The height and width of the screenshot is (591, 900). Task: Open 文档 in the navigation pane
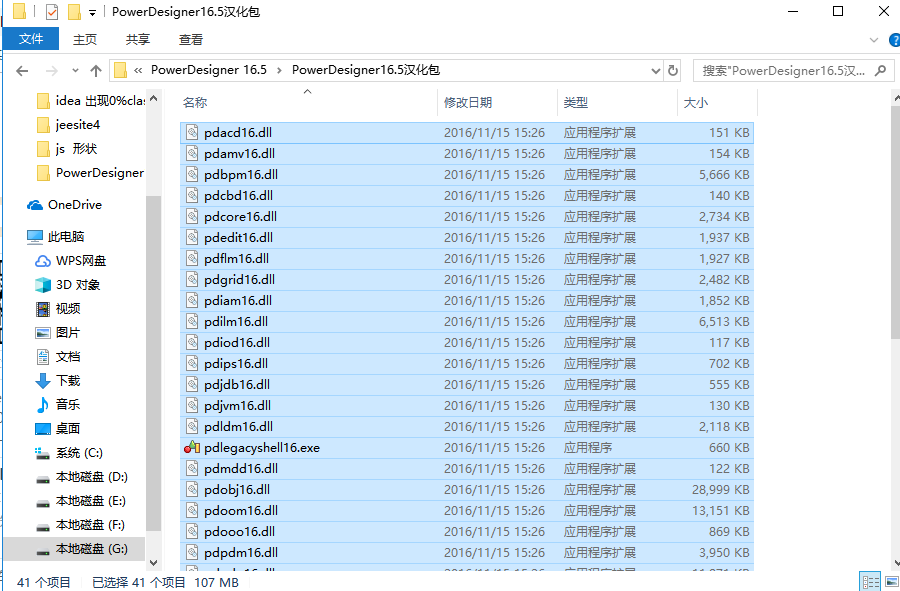point(57,357)
